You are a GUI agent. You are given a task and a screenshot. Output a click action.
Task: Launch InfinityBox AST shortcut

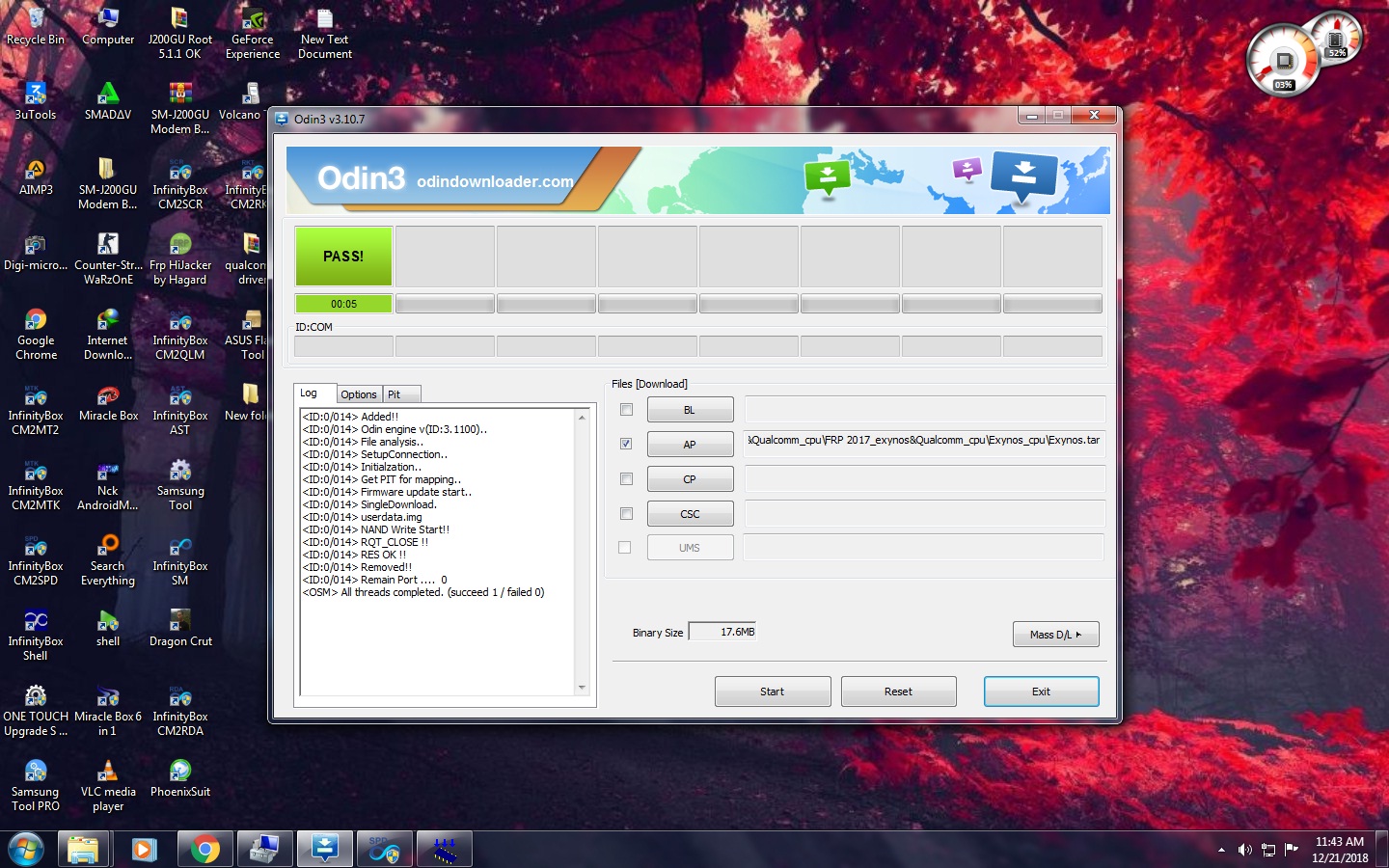point(180,409)
